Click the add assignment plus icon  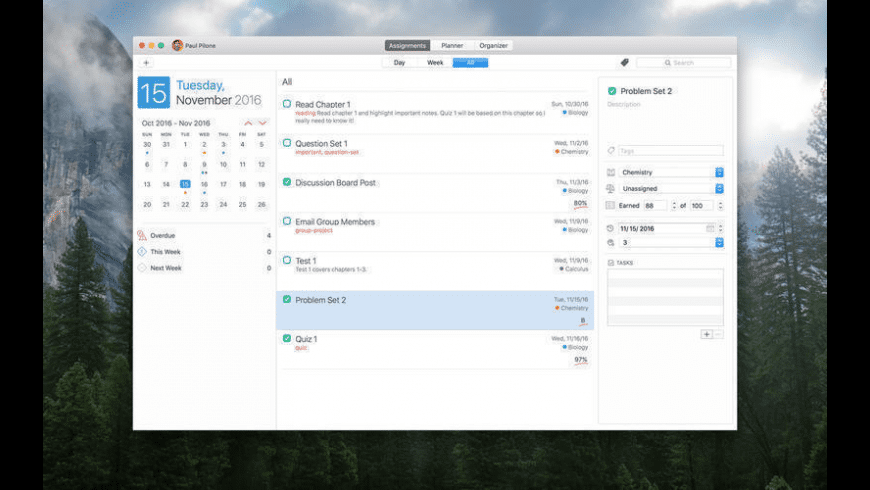click(146, 63)
